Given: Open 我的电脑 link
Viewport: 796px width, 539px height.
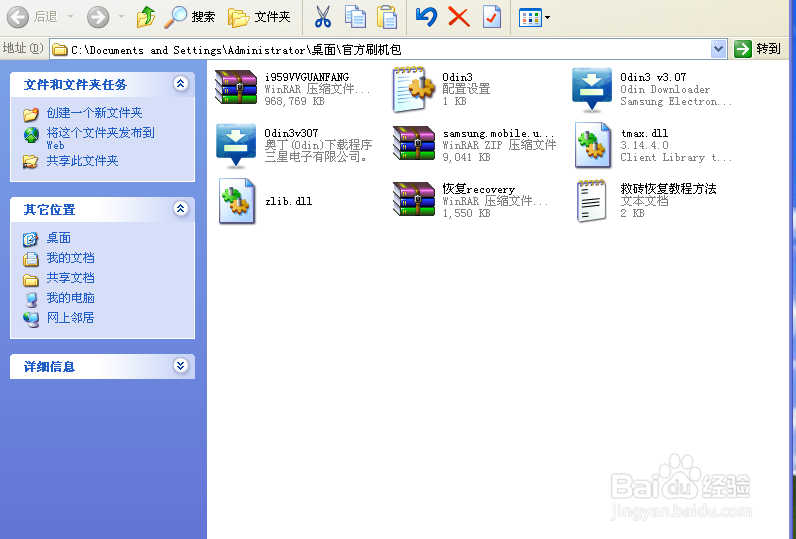Looking at the screenshot, I should pos(71,298).
